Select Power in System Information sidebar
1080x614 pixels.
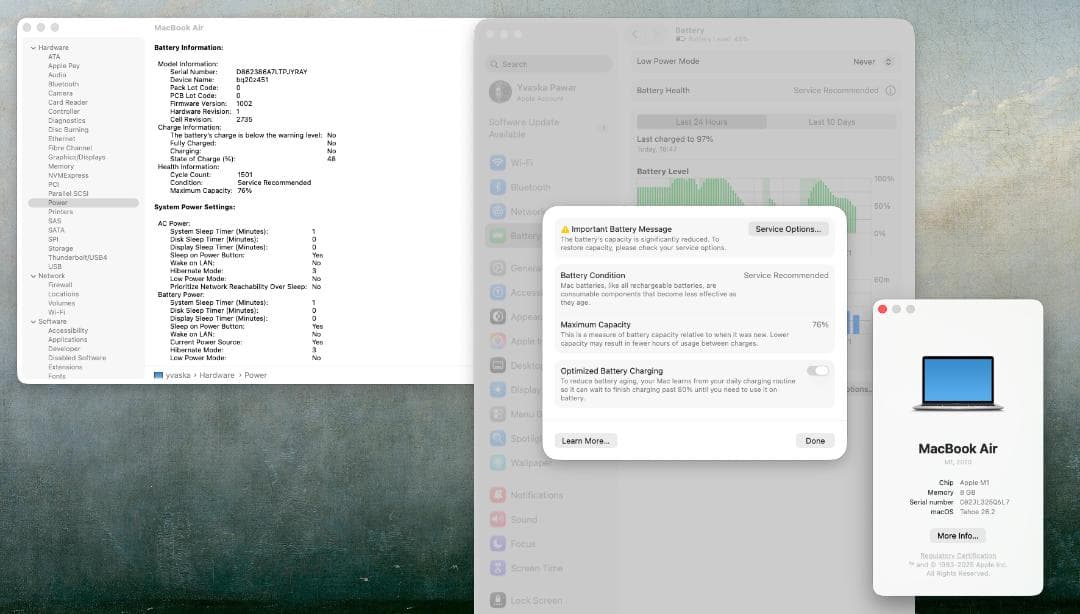pos(83,203)
